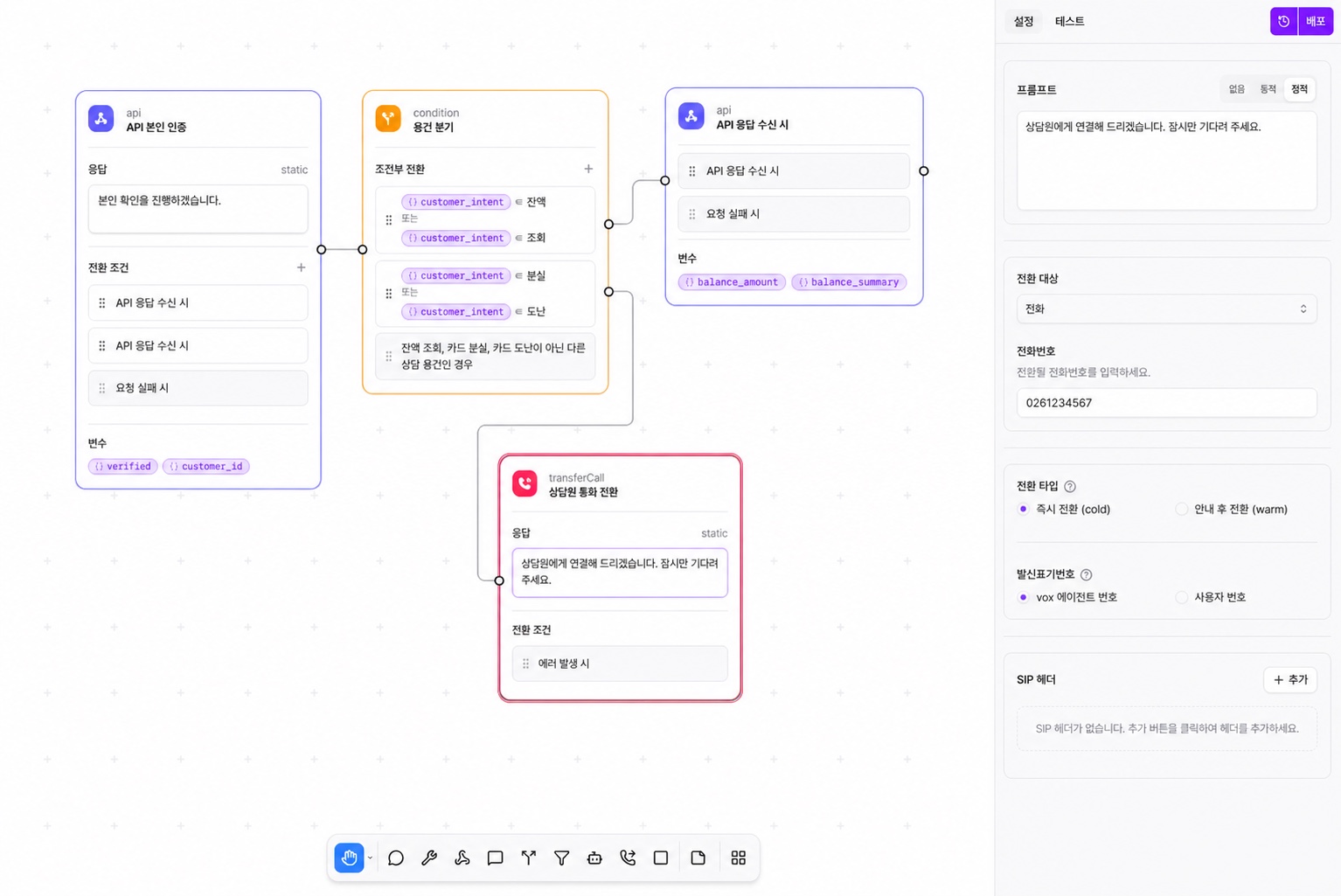Select the 사용자 번호 radio option
Screen dimensions: 1341x896
tap(1182, 597)
